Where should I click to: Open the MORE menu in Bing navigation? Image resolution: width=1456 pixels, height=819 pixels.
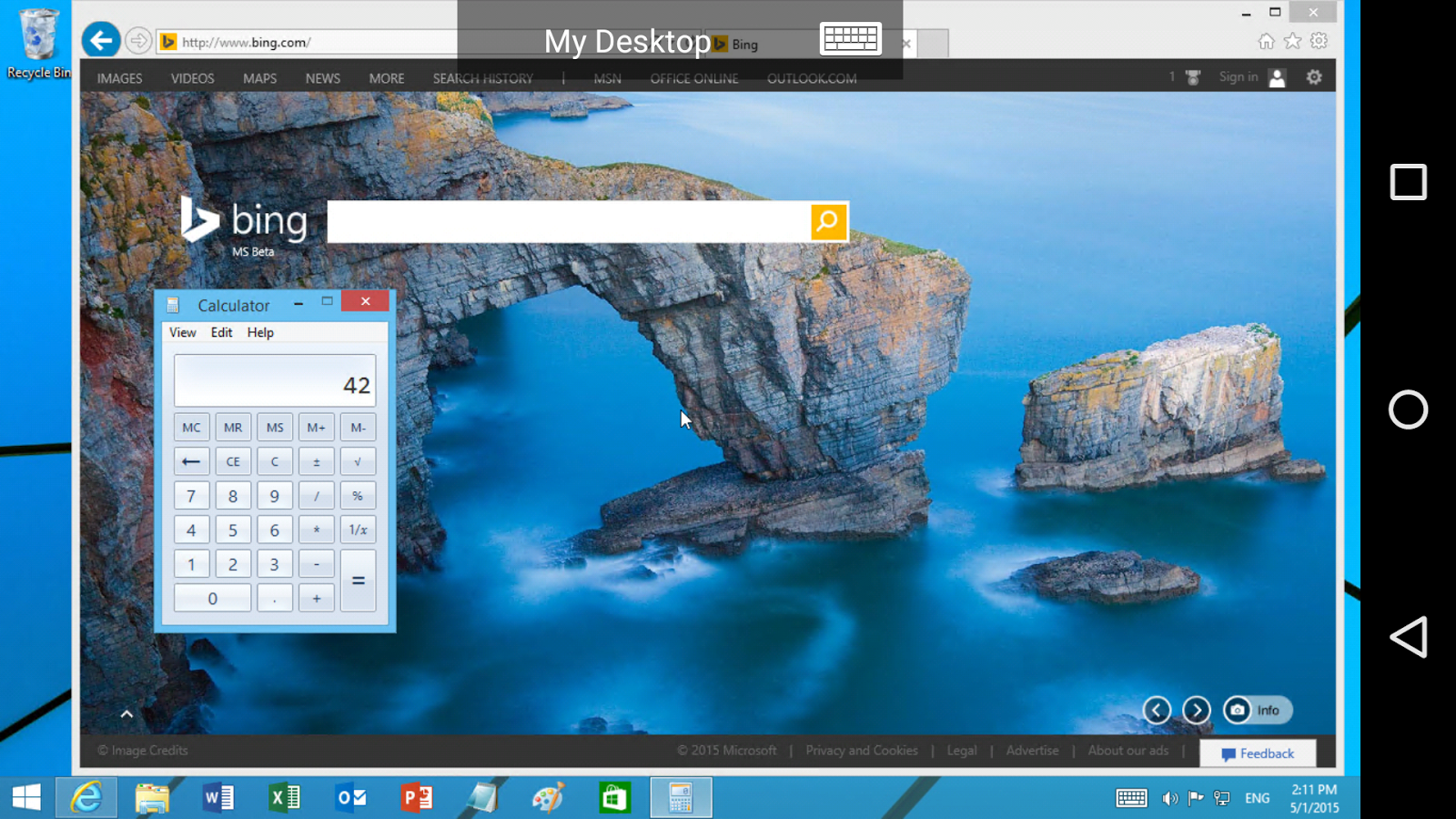tap(387, 78)
